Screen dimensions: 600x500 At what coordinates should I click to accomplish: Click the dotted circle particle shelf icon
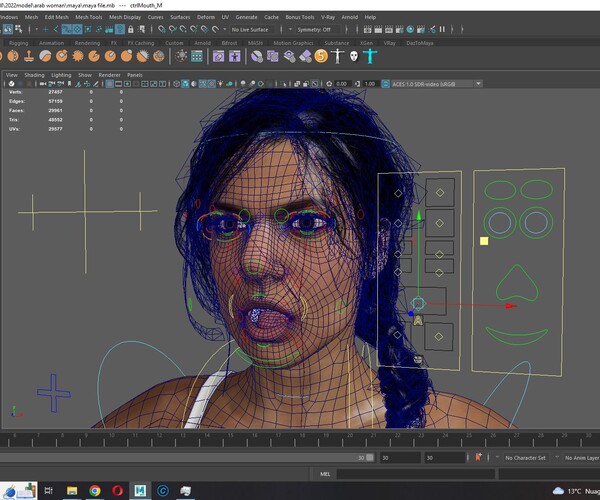pos(181,56)
